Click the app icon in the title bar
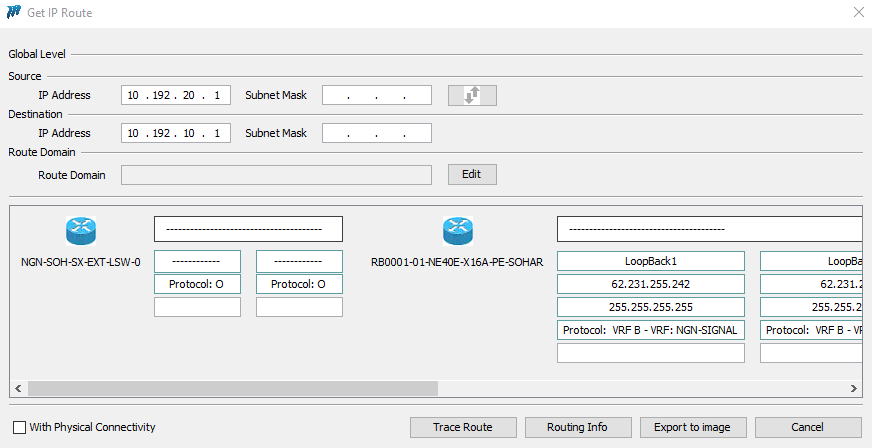872x448 pixels. coord(15,12)
